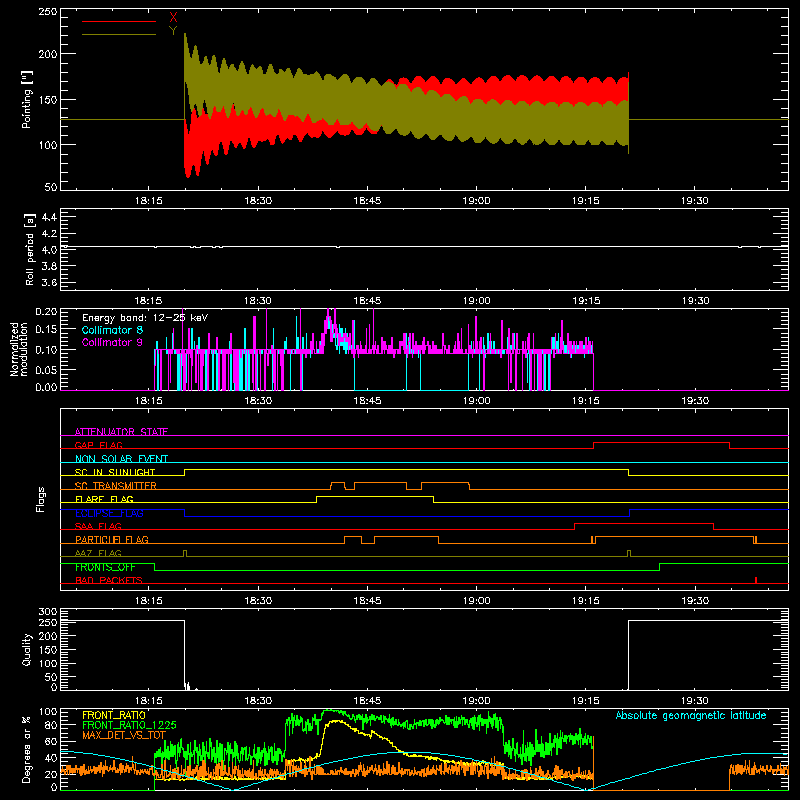The width and height of the screenshot is (800, 800).
Task: Click the ATTENUATOR_STATE flag label
Action: coord(121,432)
